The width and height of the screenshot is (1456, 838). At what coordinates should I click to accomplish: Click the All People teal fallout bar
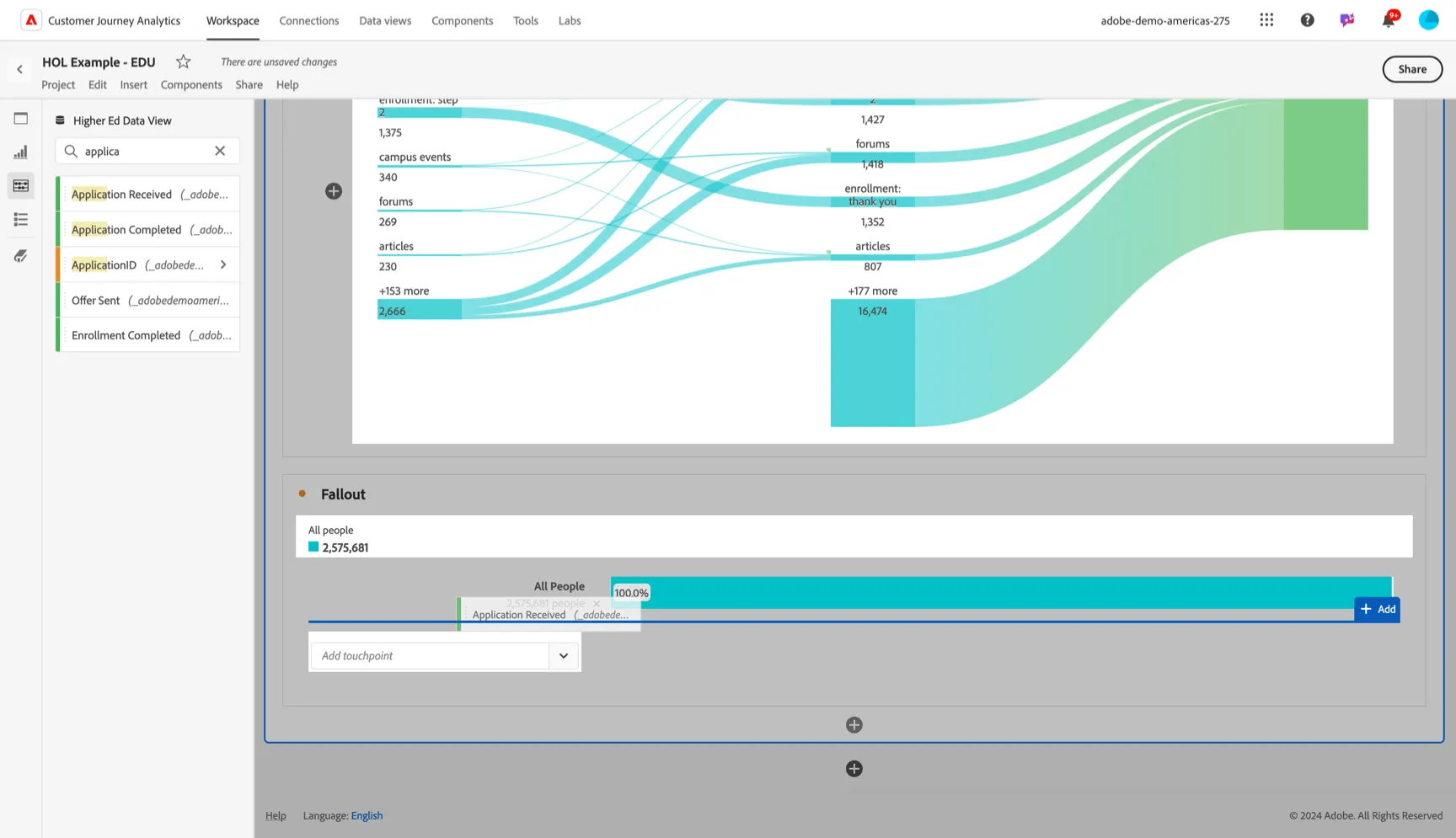pyautogui.click(x=1001, y=592)
